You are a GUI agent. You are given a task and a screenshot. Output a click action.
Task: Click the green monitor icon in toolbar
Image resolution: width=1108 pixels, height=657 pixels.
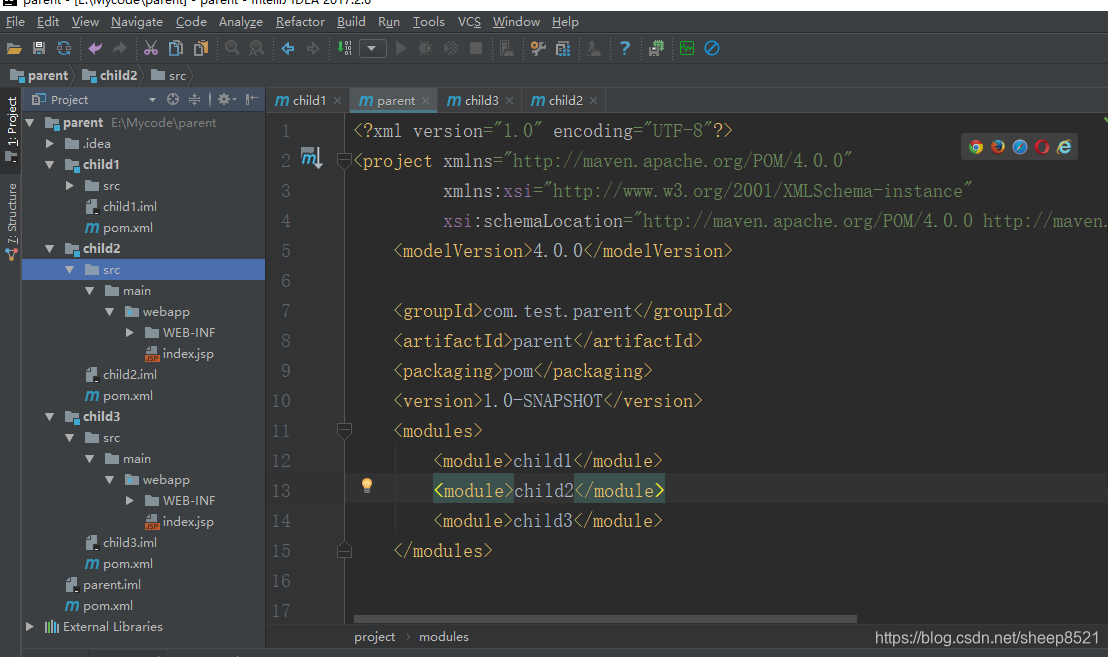[687, 49]
